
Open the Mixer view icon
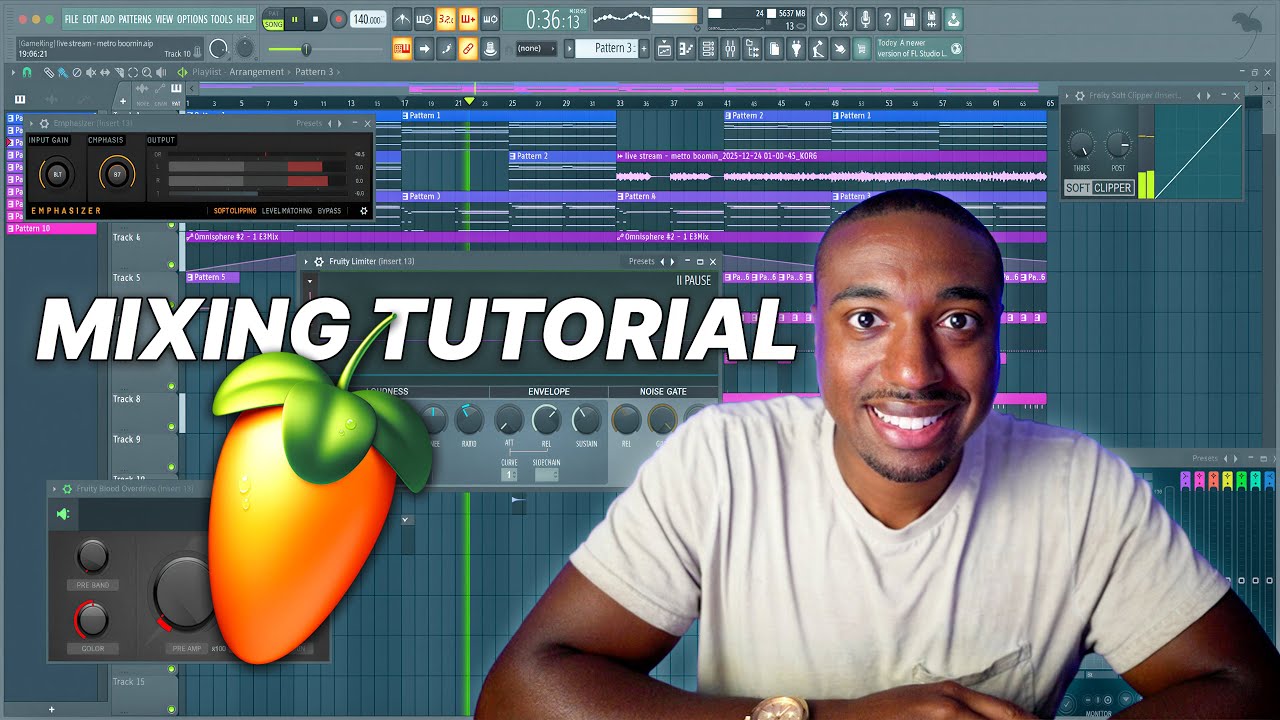pyautogui.click(x=730, y=48)
